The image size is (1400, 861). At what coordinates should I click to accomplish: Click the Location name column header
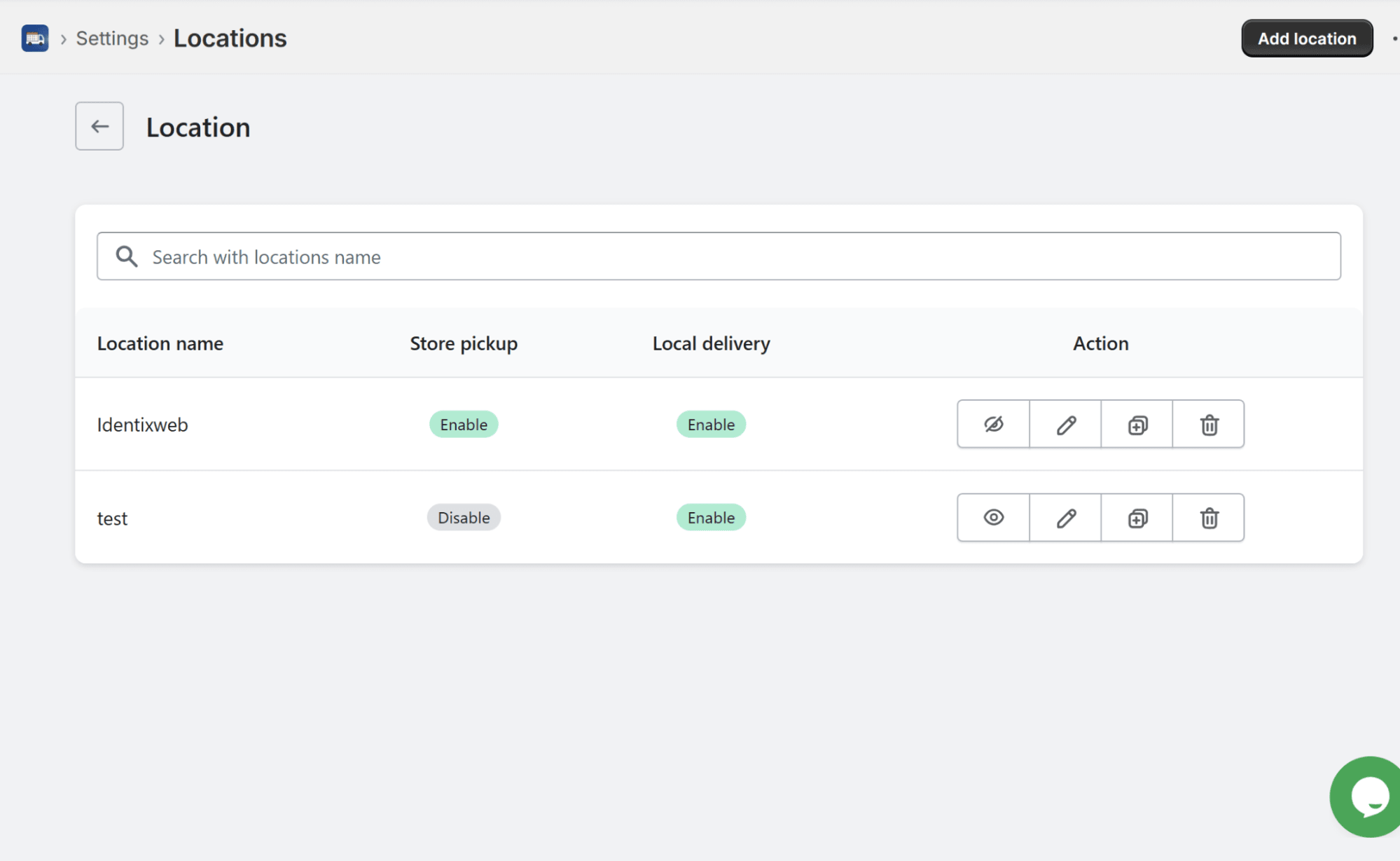(160, 343)
